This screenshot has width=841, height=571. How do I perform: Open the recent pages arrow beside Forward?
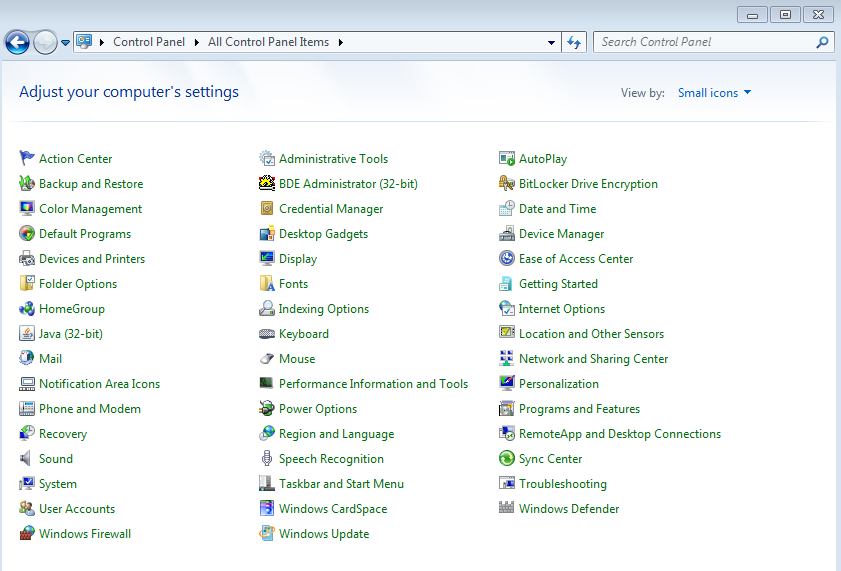coord(65,42)
